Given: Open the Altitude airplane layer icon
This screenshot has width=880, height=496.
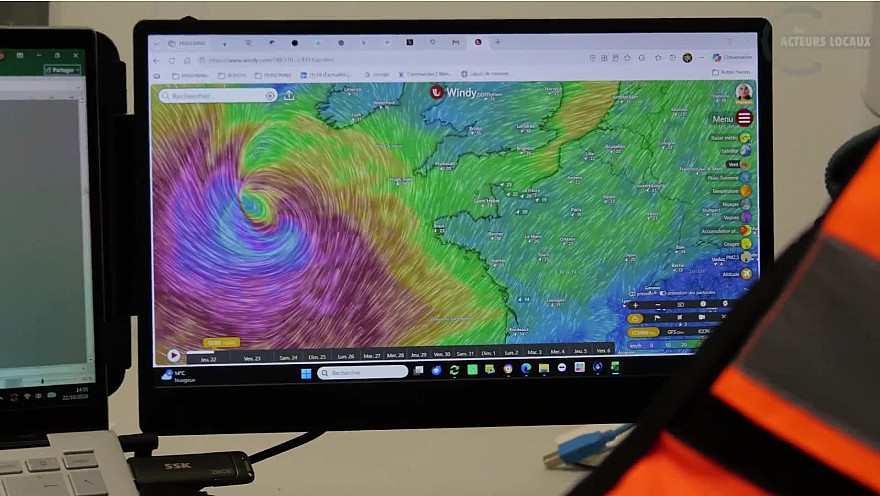Looking at the screenshot, I should [x=746, y=274].
